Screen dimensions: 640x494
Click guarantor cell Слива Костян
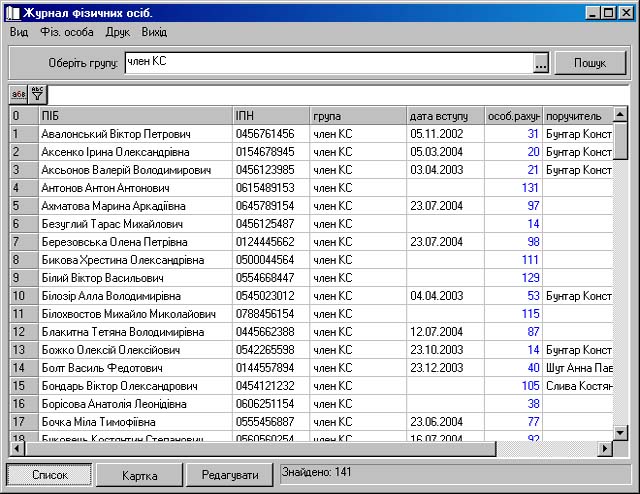tap(579, 386)
